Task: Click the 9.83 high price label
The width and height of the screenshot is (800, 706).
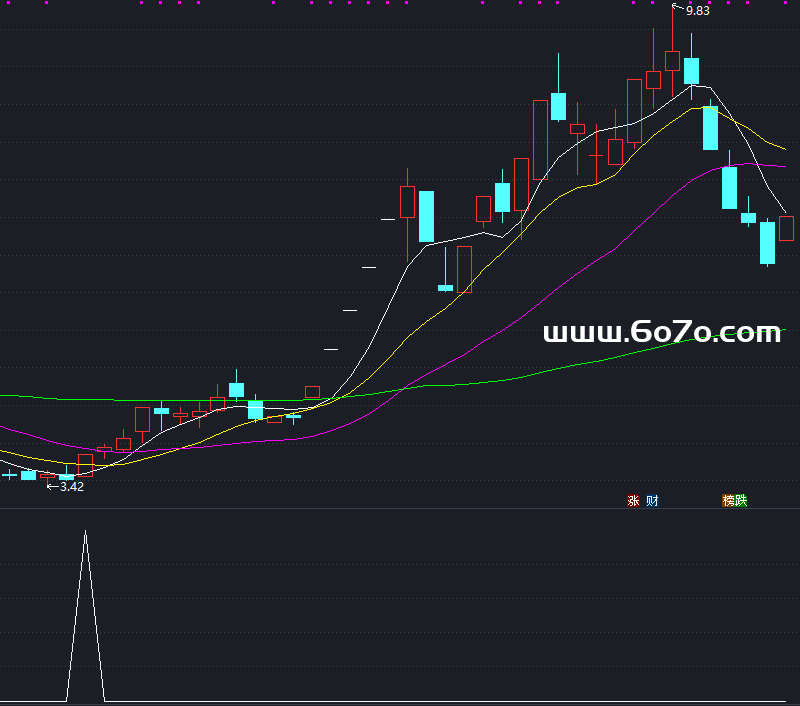Action: pos(697,11)
